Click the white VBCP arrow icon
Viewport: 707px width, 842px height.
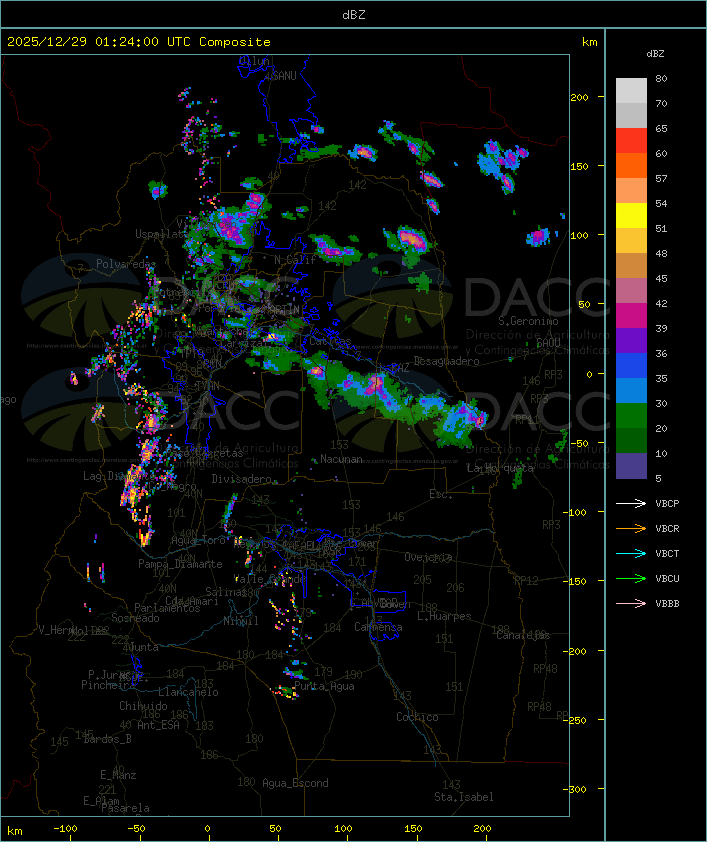(631, 503)
